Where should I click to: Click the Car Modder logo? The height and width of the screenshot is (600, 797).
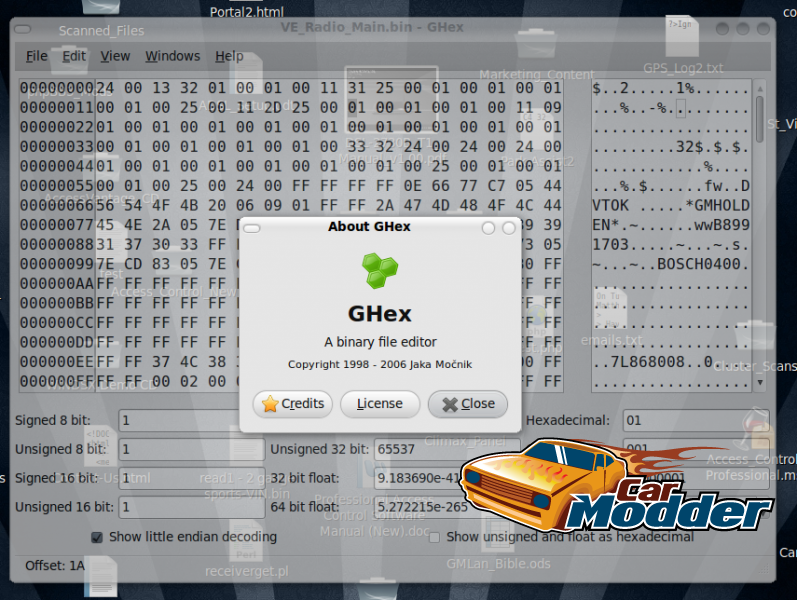click(618, 486)
